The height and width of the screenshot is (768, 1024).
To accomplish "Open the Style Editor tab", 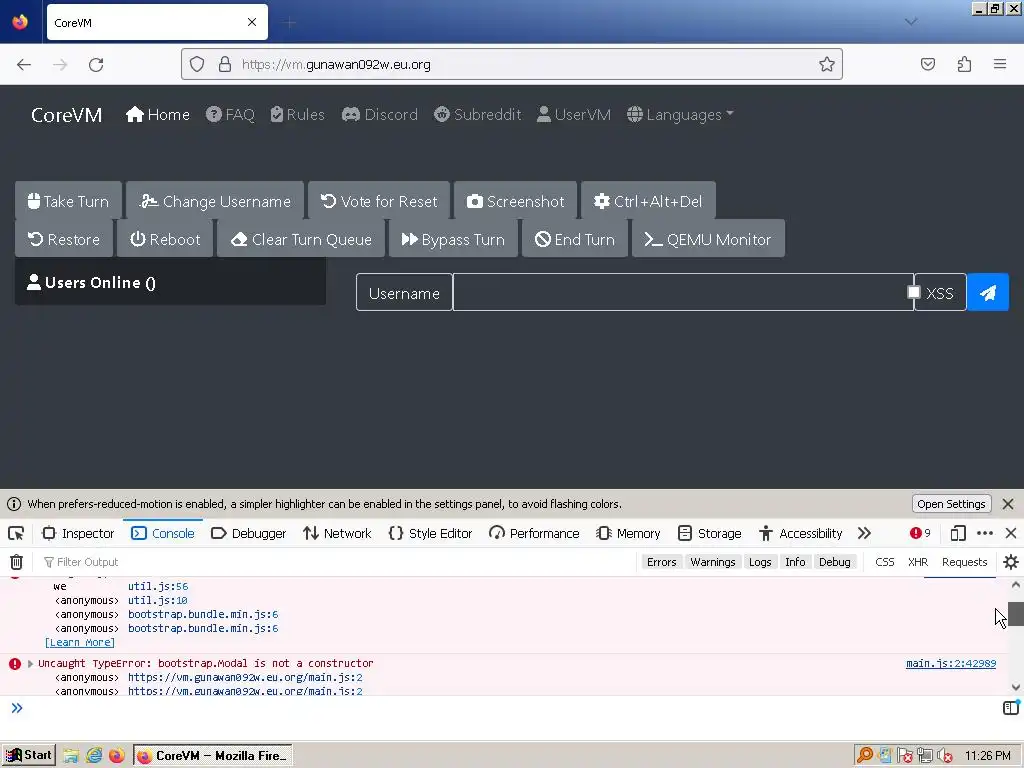I will click(430, 533).
